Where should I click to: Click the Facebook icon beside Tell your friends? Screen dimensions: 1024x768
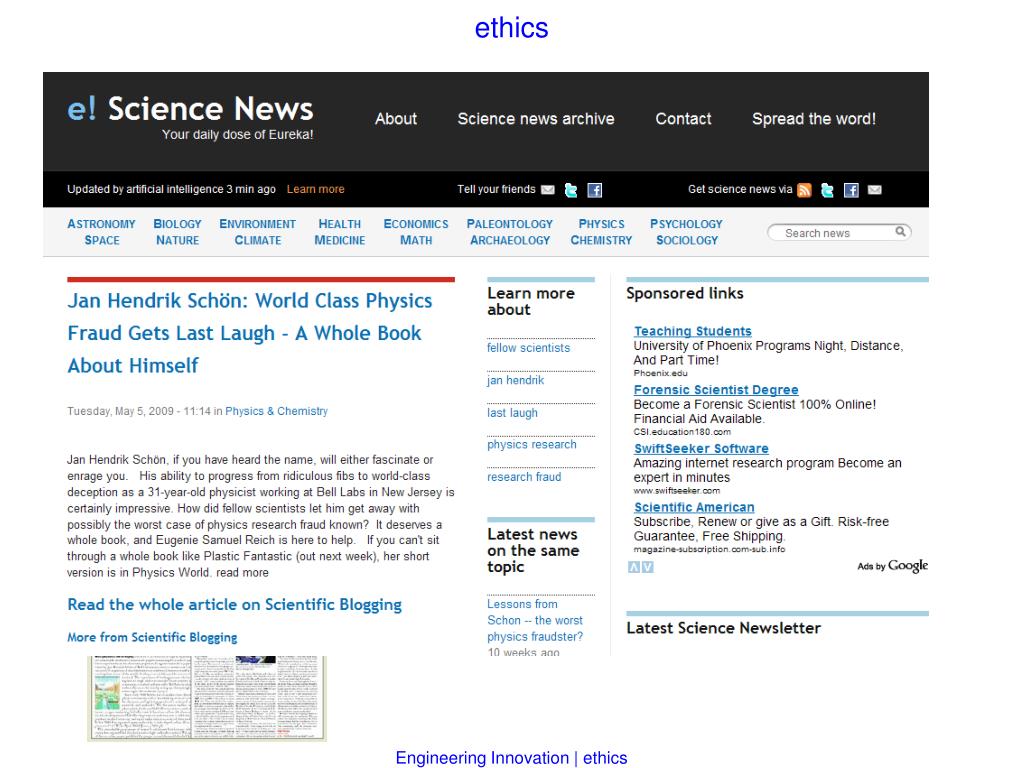coord(594,190)
